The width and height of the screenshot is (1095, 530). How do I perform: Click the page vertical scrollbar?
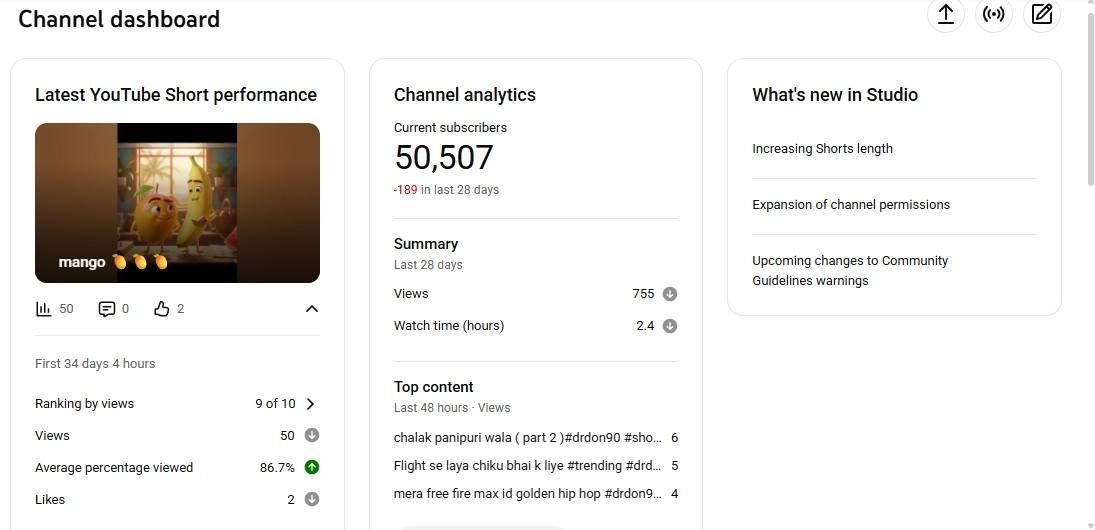1090,100
